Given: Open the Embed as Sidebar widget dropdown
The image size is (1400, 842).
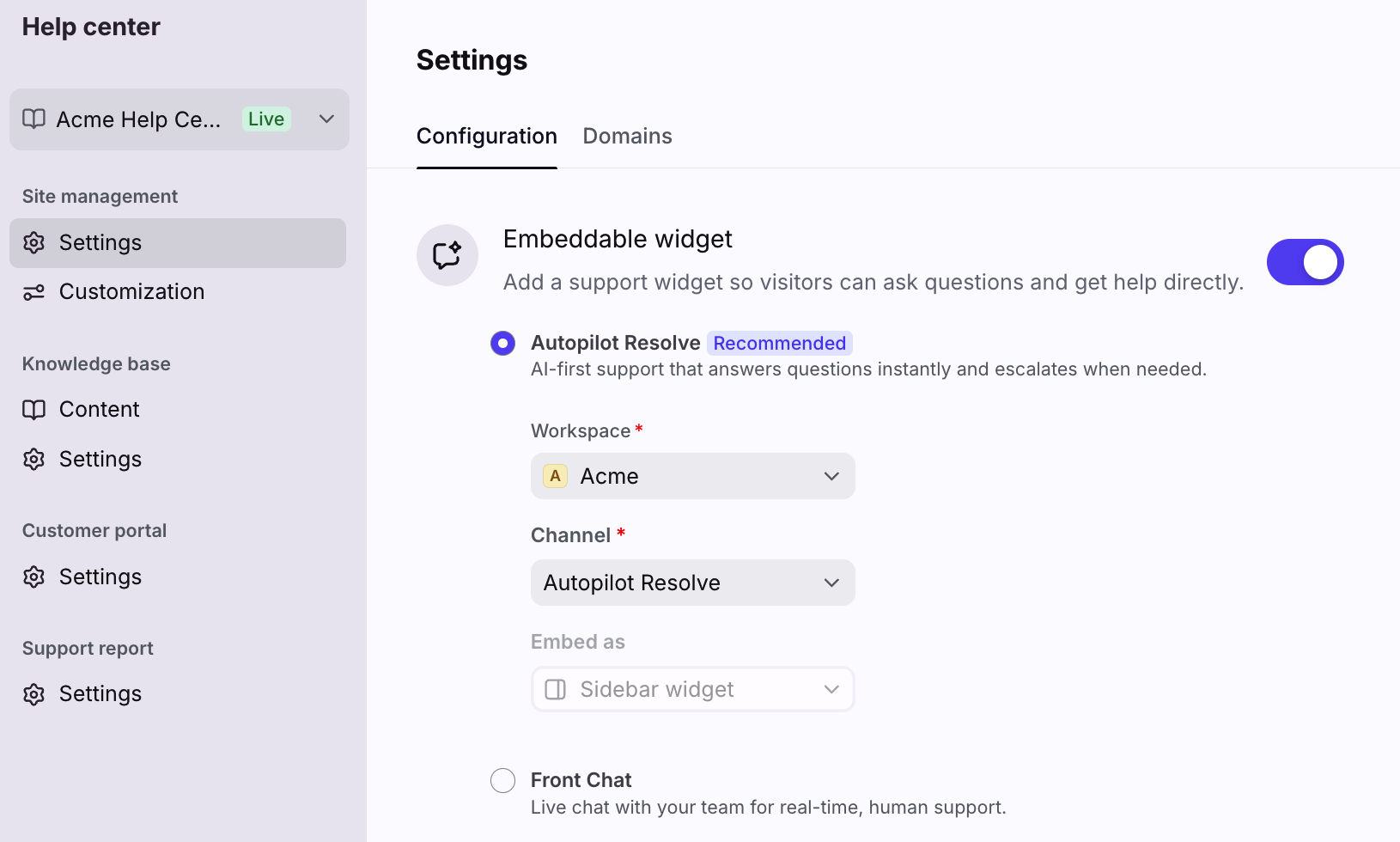Looking at the screenshot, I should (x=692, y=689).
